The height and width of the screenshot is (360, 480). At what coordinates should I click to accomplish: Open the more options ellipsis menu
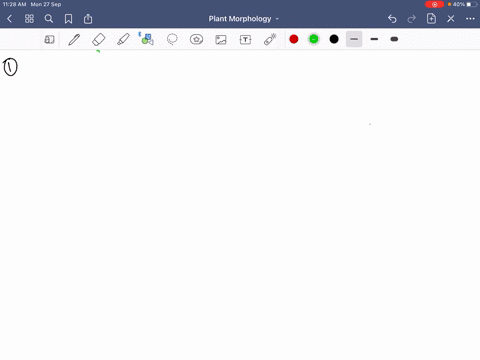pos(470,19)
